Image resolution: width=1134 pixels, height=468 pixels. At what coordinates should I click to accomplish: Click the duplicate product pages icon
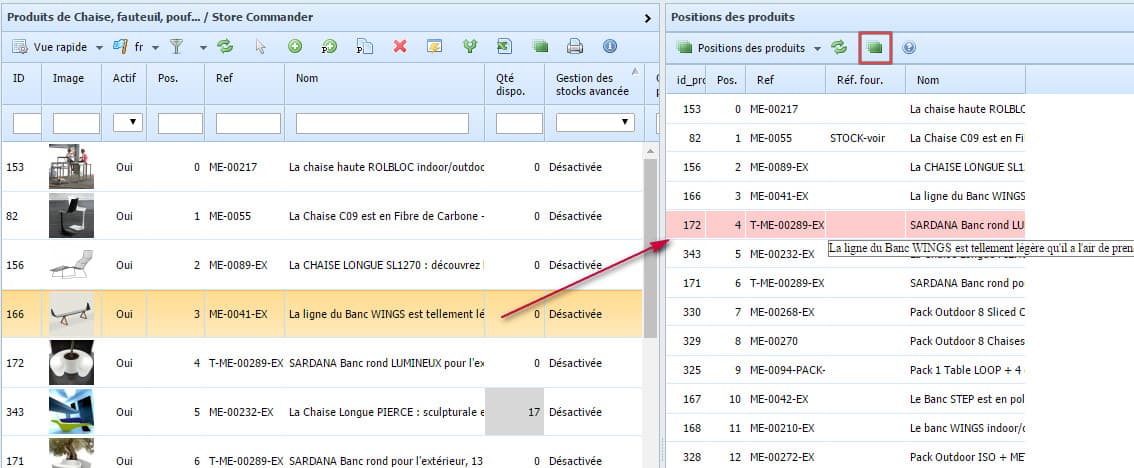click(x=365, y=47)
